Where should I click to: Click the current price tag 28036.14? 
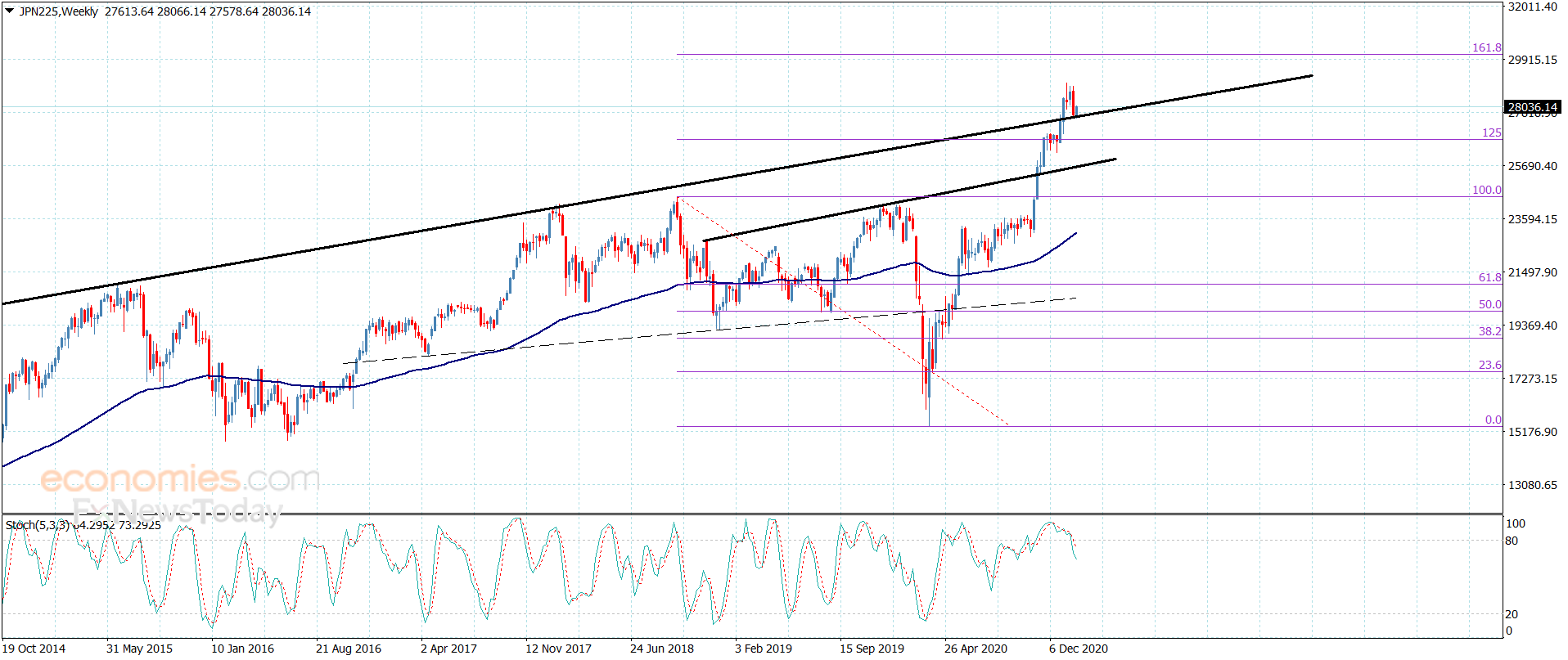coord(1533,107)
